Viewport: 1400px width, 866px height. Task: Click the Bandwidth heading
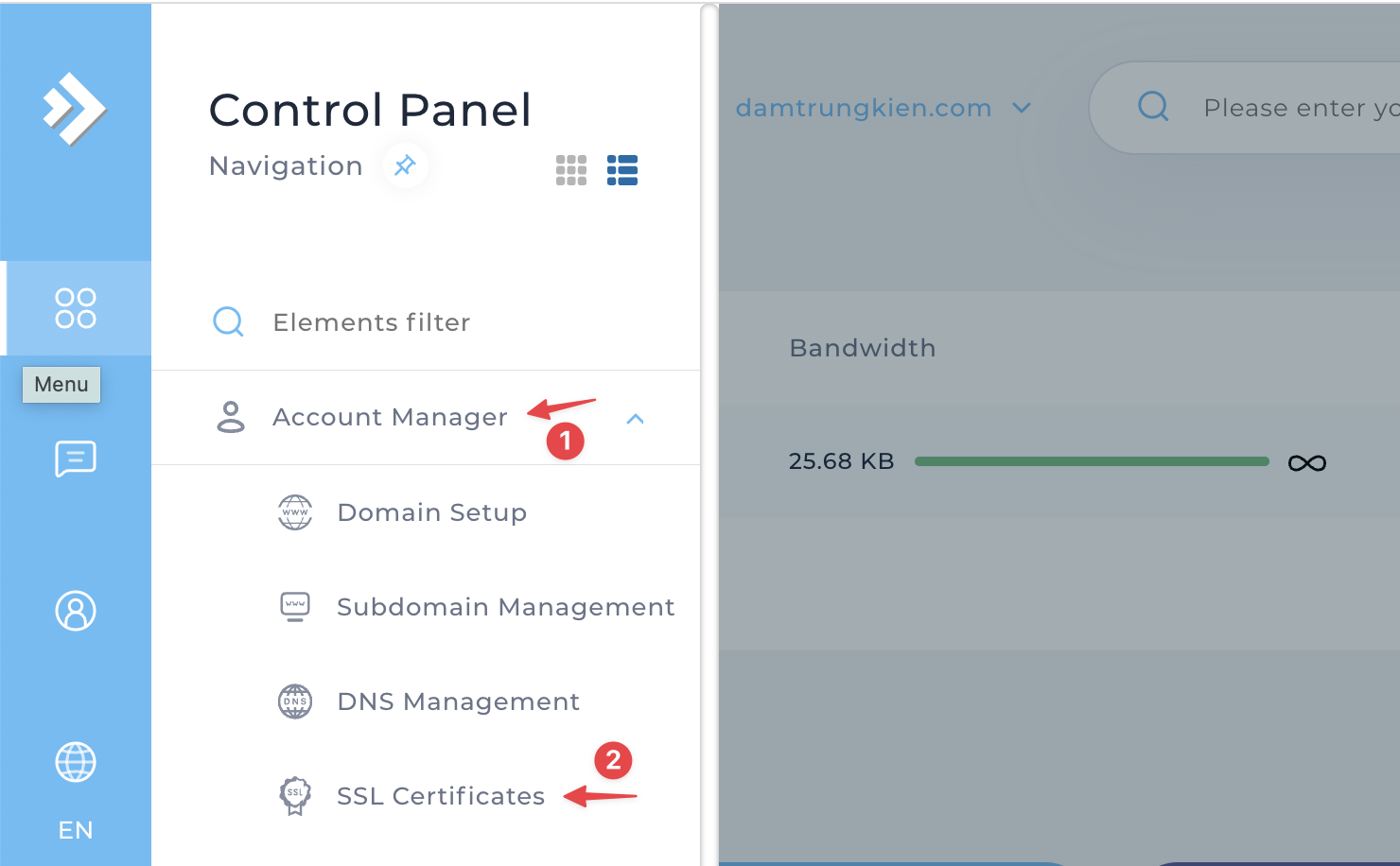click(863, 348)
